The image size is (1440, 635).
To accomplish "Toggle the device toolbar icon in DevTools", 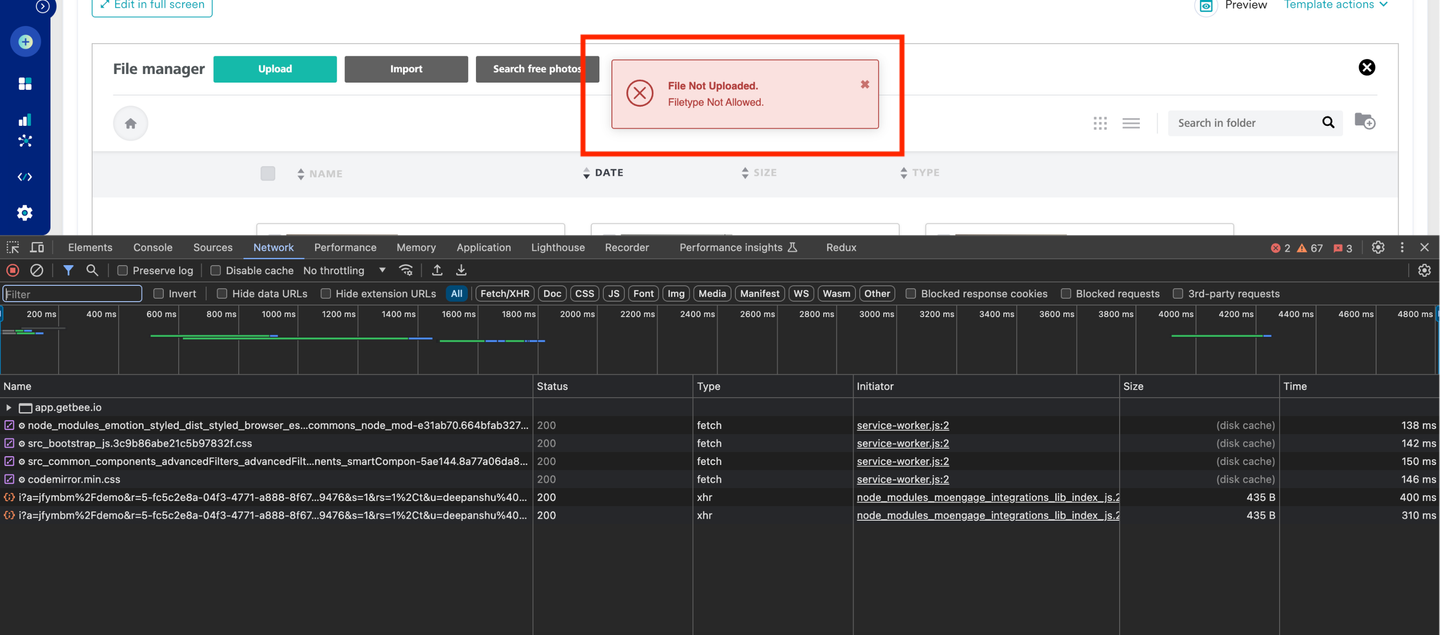I will tap(37, 247).
